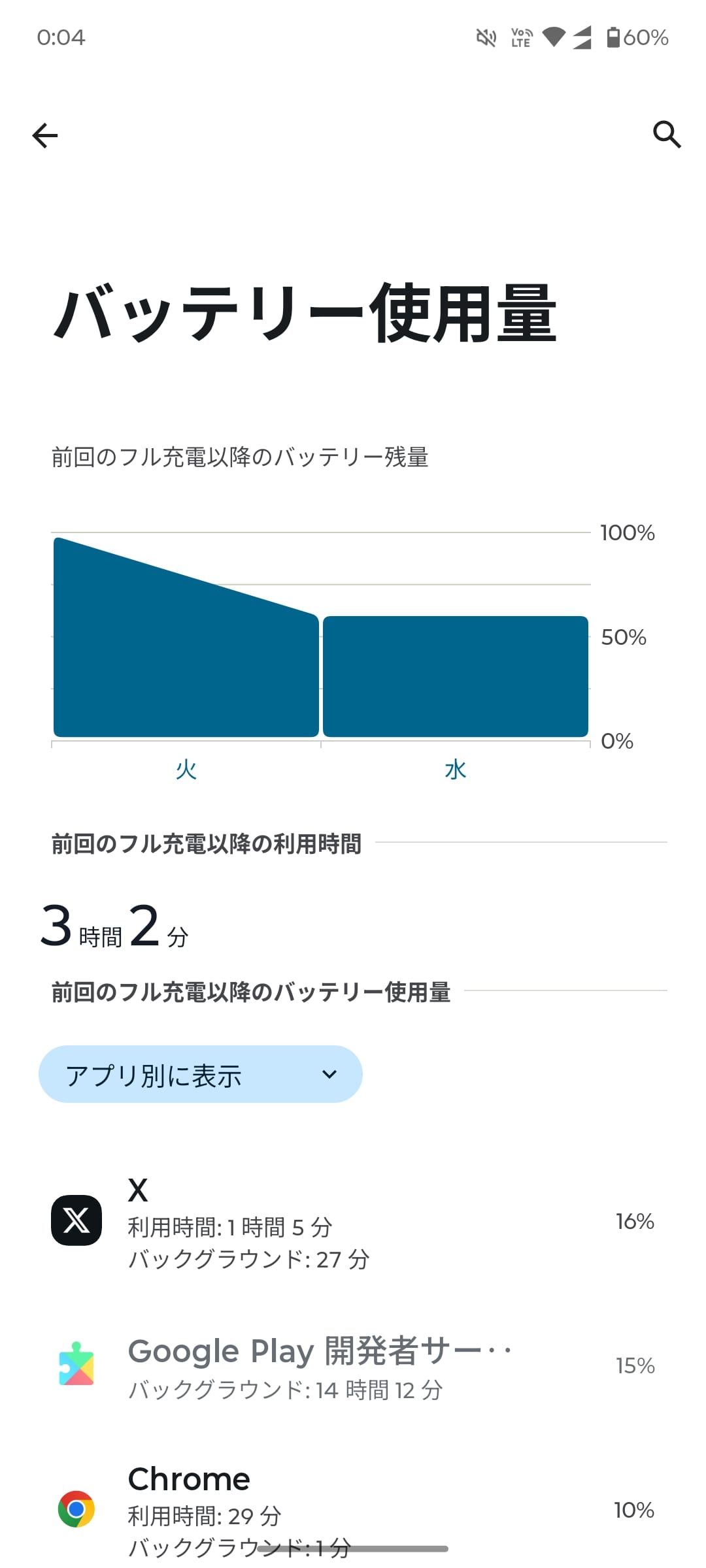Tap the Google Play developer services icon
Screen dimensions: 706x1568
[76, 1364]
